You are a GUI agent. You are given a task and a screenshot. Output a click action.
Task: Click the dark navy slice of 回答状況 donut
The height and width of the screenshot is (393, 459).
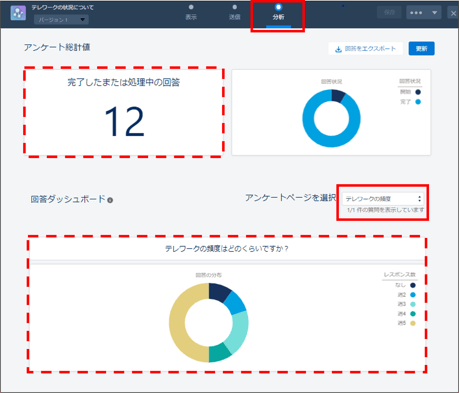pos(337,96)
